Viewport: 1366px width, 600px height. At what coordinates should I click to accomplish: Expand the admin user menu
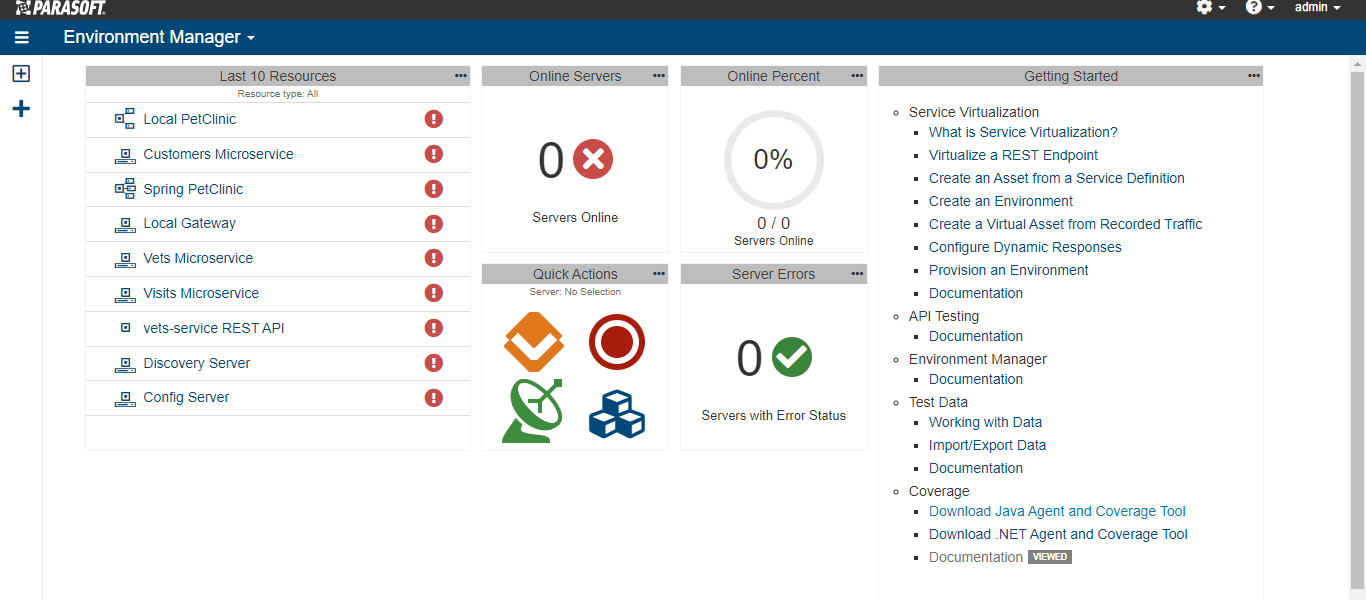tap(1318, 7)
